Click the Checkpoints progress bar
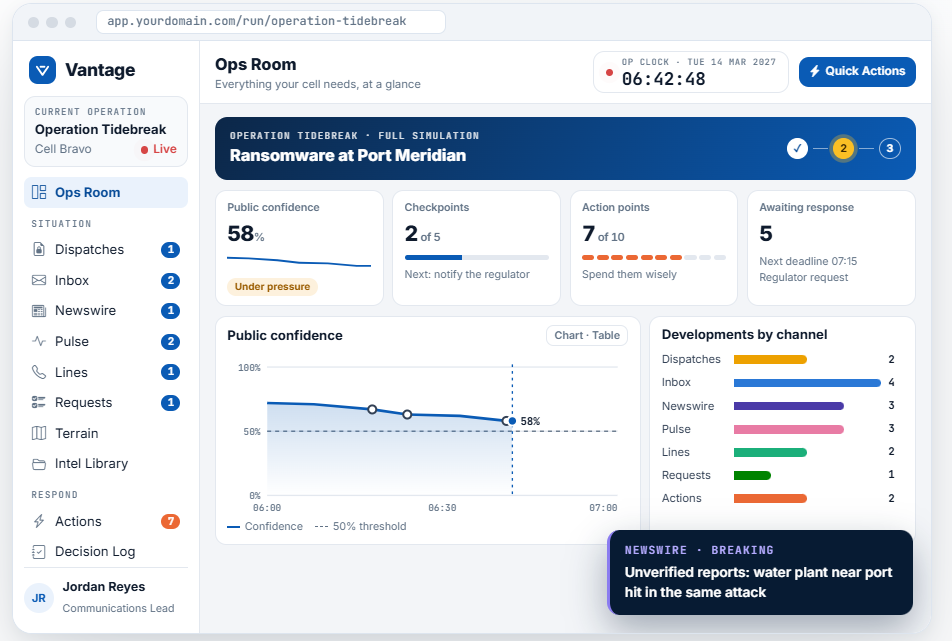This screenshot has height=641, width=952. pyautogui.click(x=477, y=257)
